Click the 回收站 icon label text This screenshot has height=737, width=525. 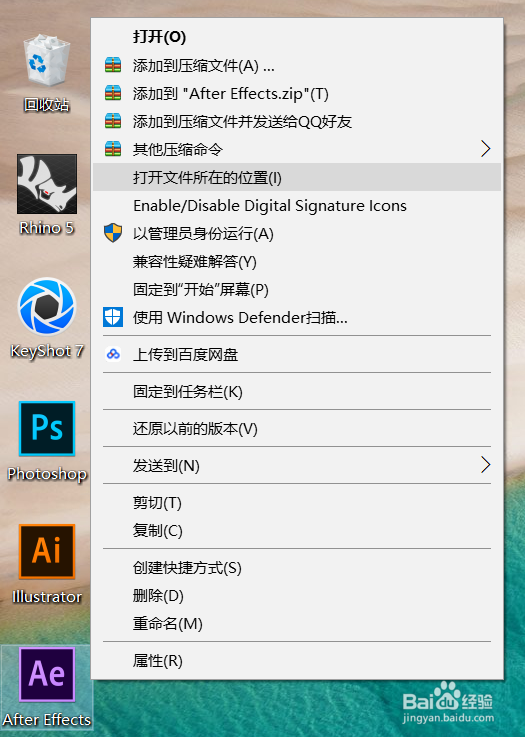pos(47,104)
